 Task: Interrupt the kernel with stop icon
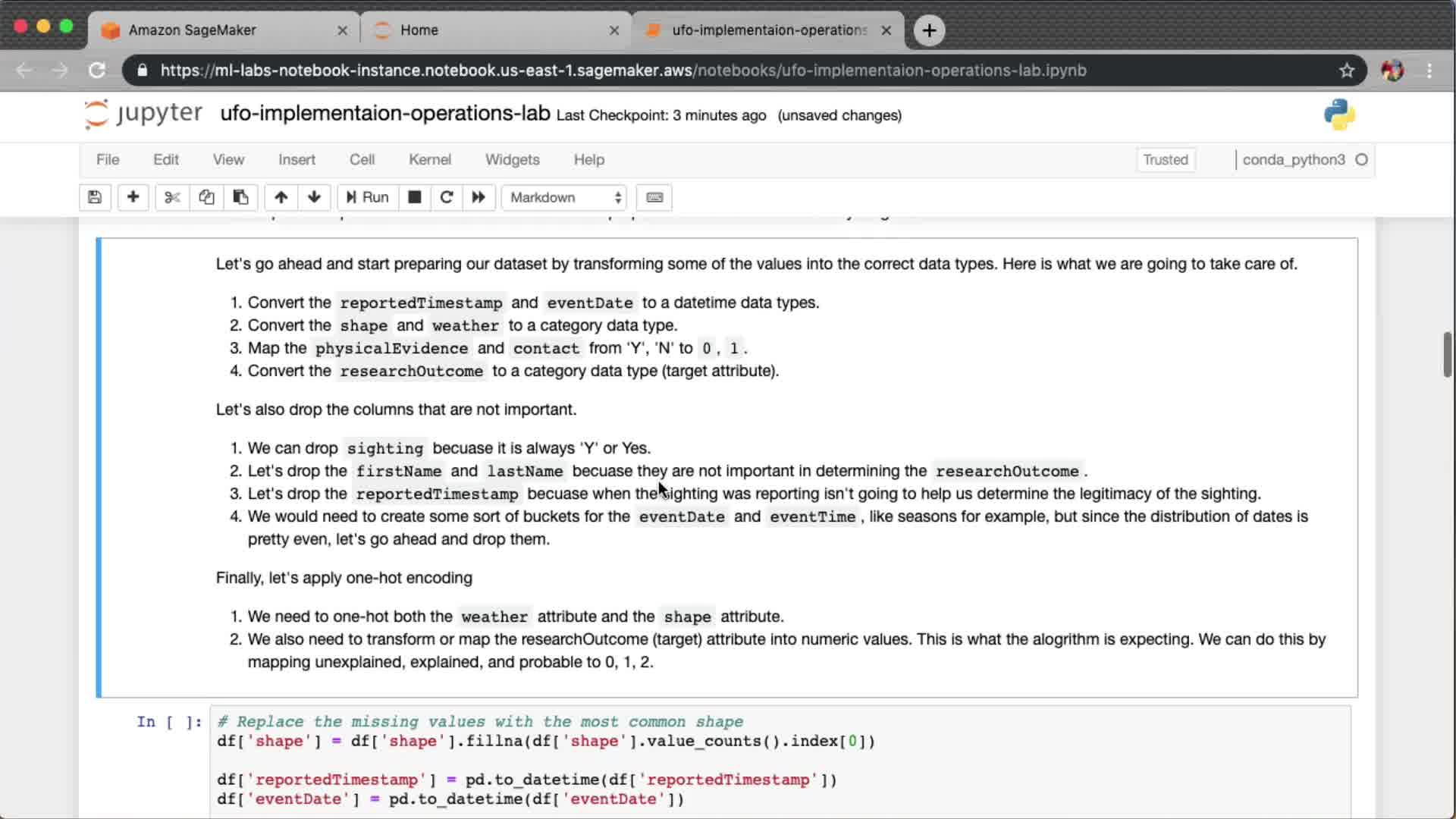coord(414,197)
